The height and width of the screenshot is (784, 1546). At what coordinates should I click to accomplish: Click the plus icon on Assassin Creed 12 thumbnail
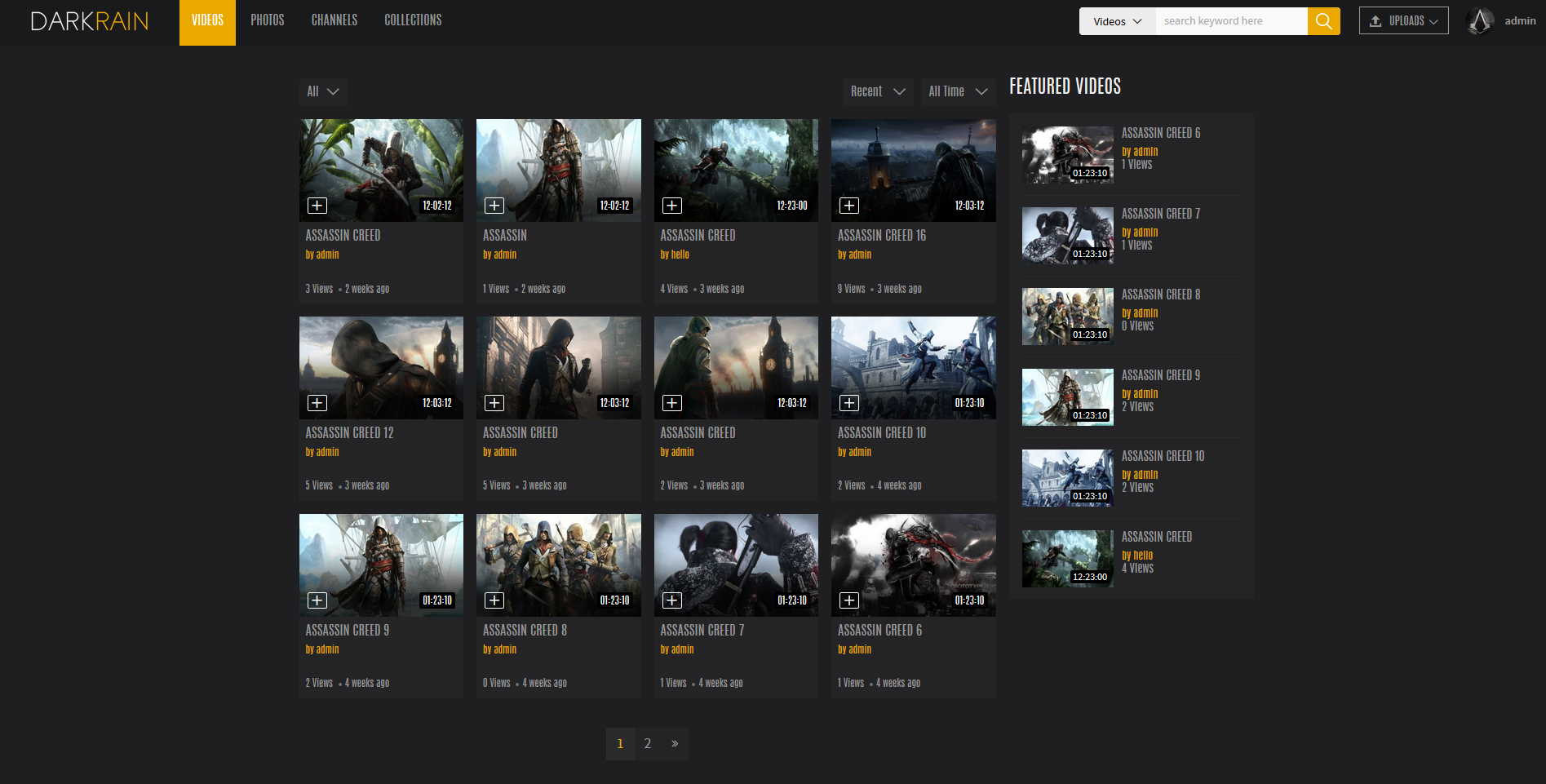point(317,403)
